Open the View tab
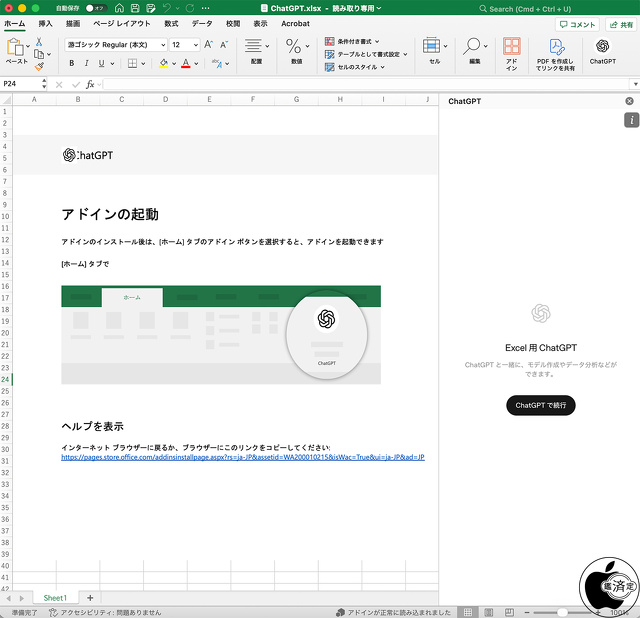Screen dimensions: 640x618 260,24
